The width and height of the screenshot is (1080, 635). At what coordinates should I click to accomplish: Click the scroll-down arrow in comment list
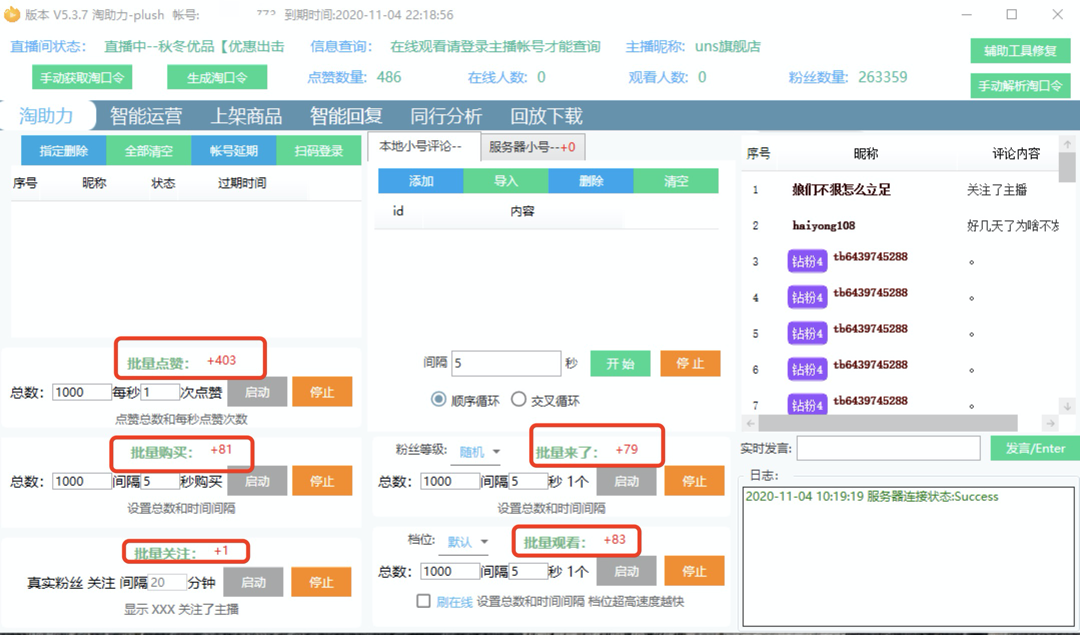[1067, 406]
